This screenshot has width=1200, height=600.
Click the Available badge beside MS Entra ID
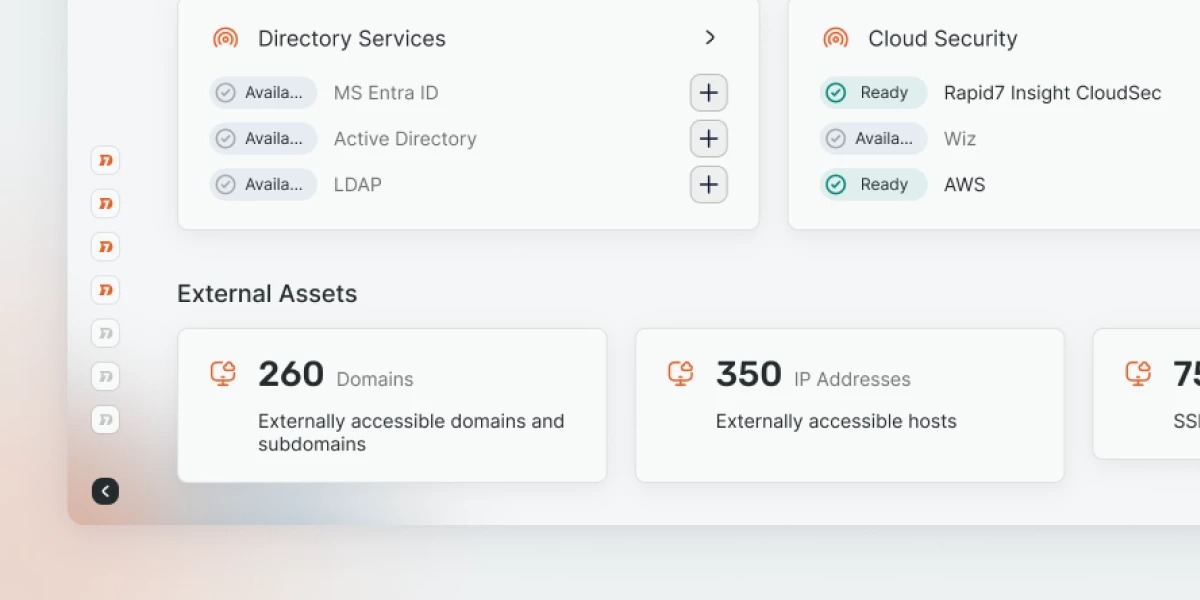(x=263, y=93)
